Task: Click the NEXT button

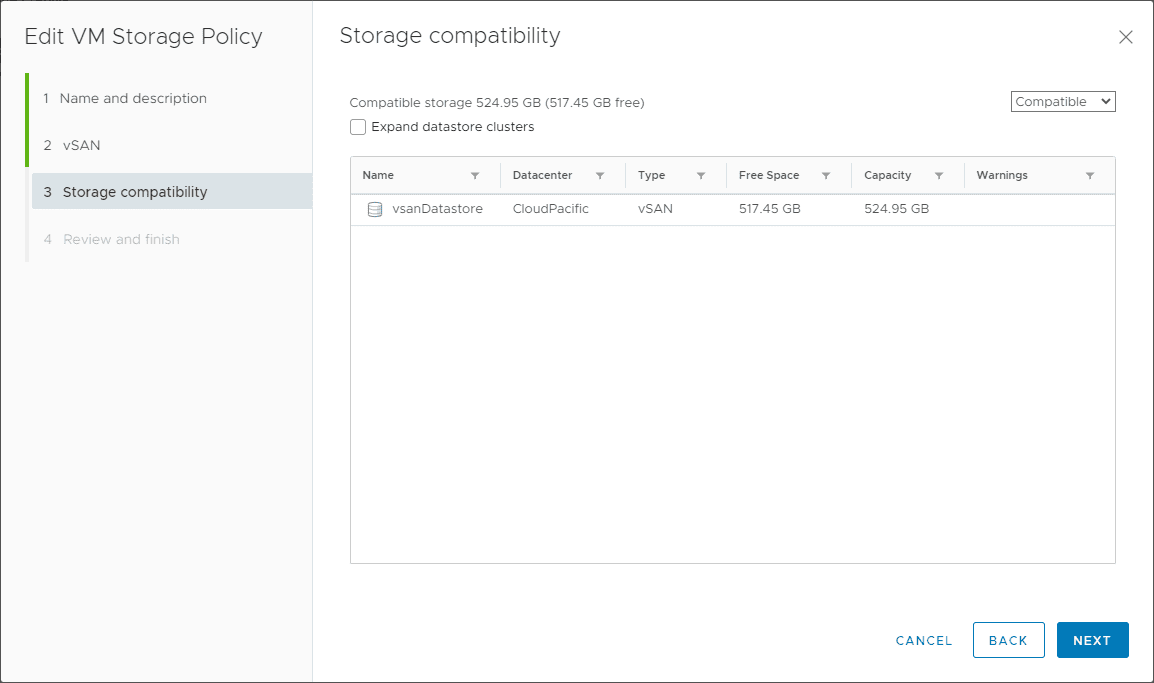Action: click(x=1092, y=640)
